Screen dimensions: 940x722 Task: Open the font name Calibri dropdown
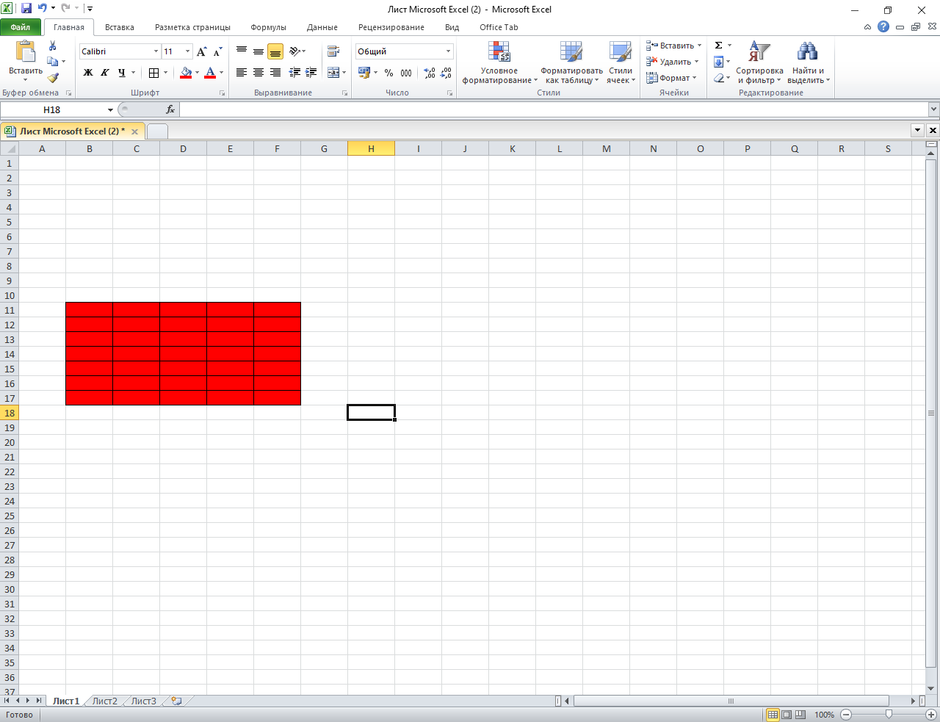(x=156, y=52)
